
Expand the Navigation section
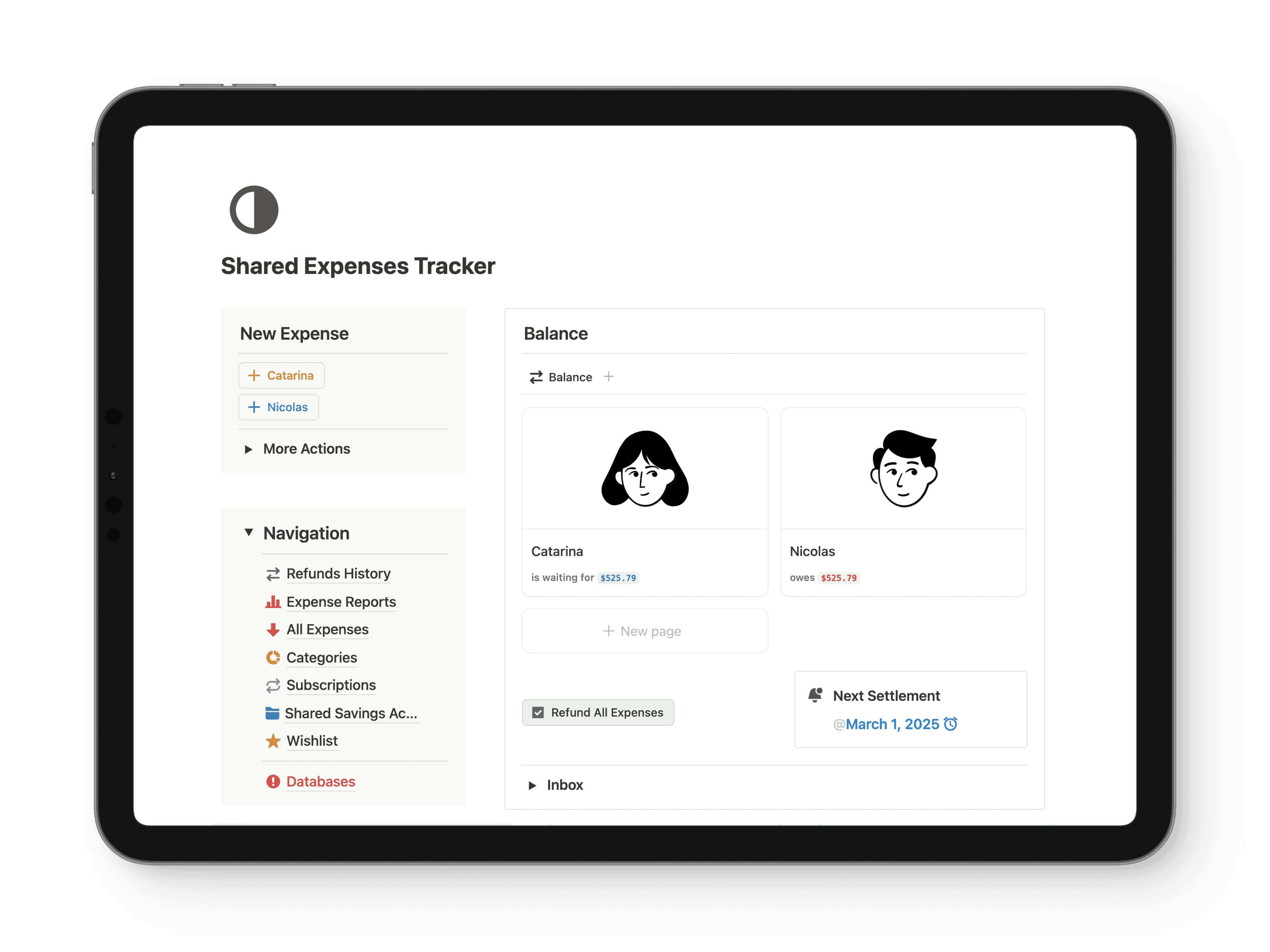248,533
